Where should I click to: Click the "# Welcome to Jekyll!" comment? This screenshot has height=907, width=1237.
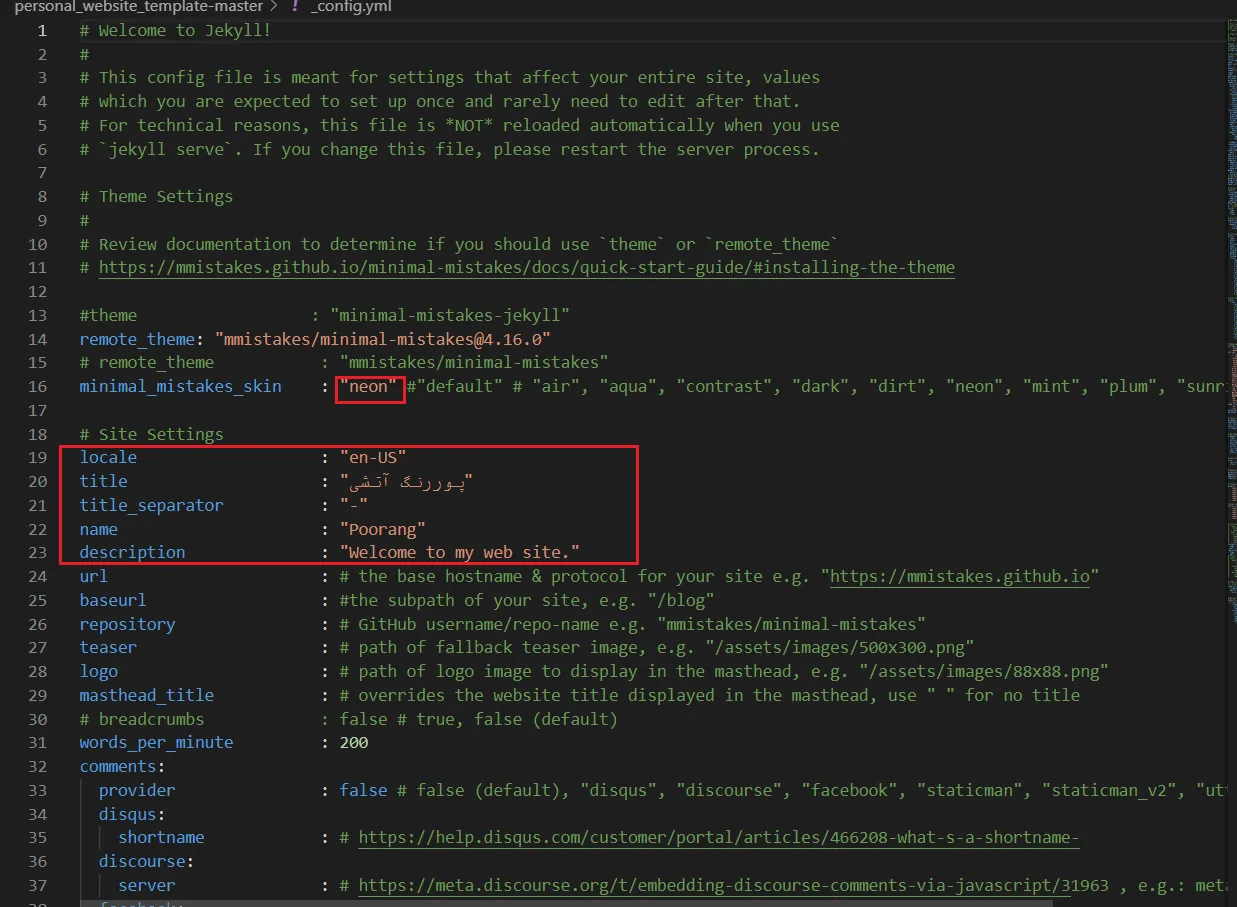pos(176,30)
